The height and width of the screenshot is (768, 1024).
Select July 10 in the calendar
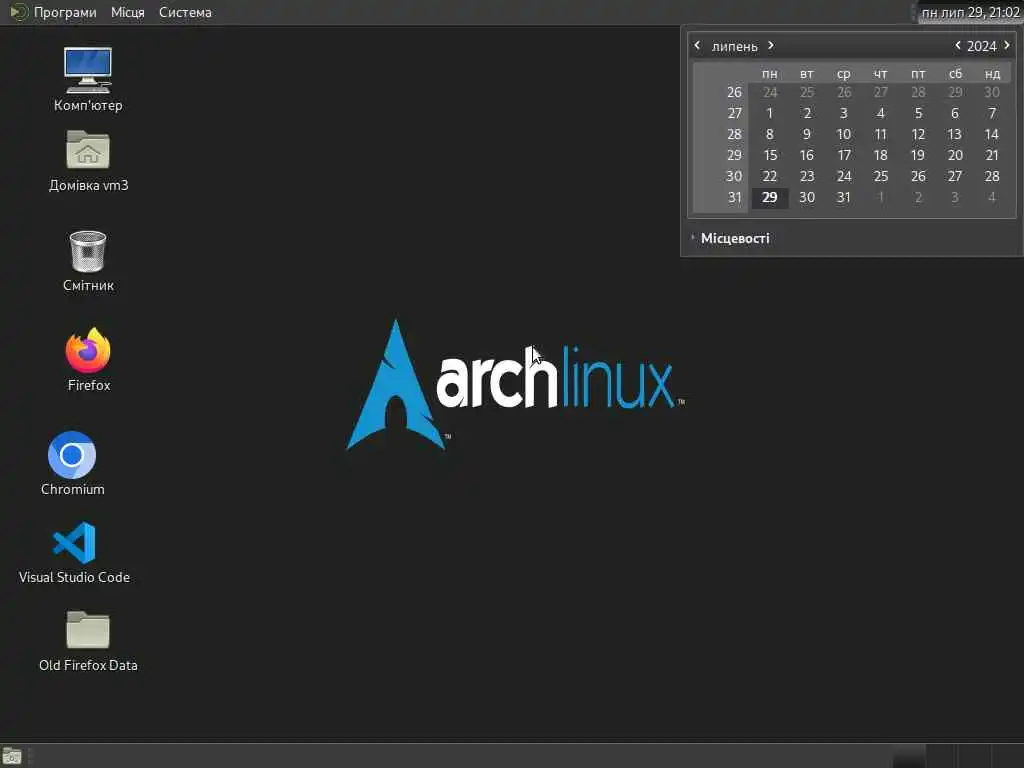pyautogui.click(x=844, y=134)
